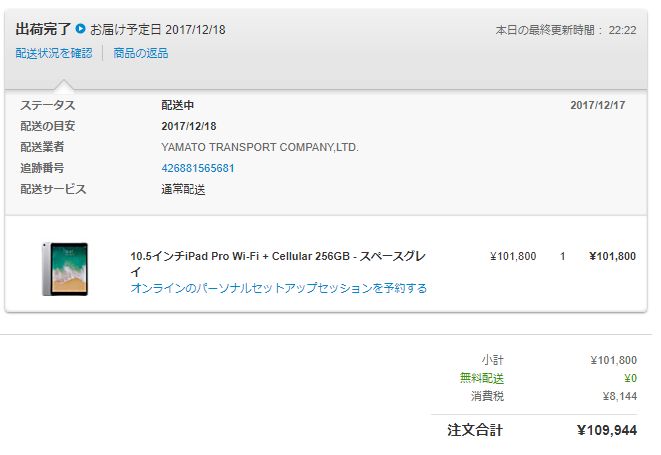The width and height of the screenshot is (661, 455).
Task: Click the 小計 subtotal label
Action: click(x=492, y=360)
